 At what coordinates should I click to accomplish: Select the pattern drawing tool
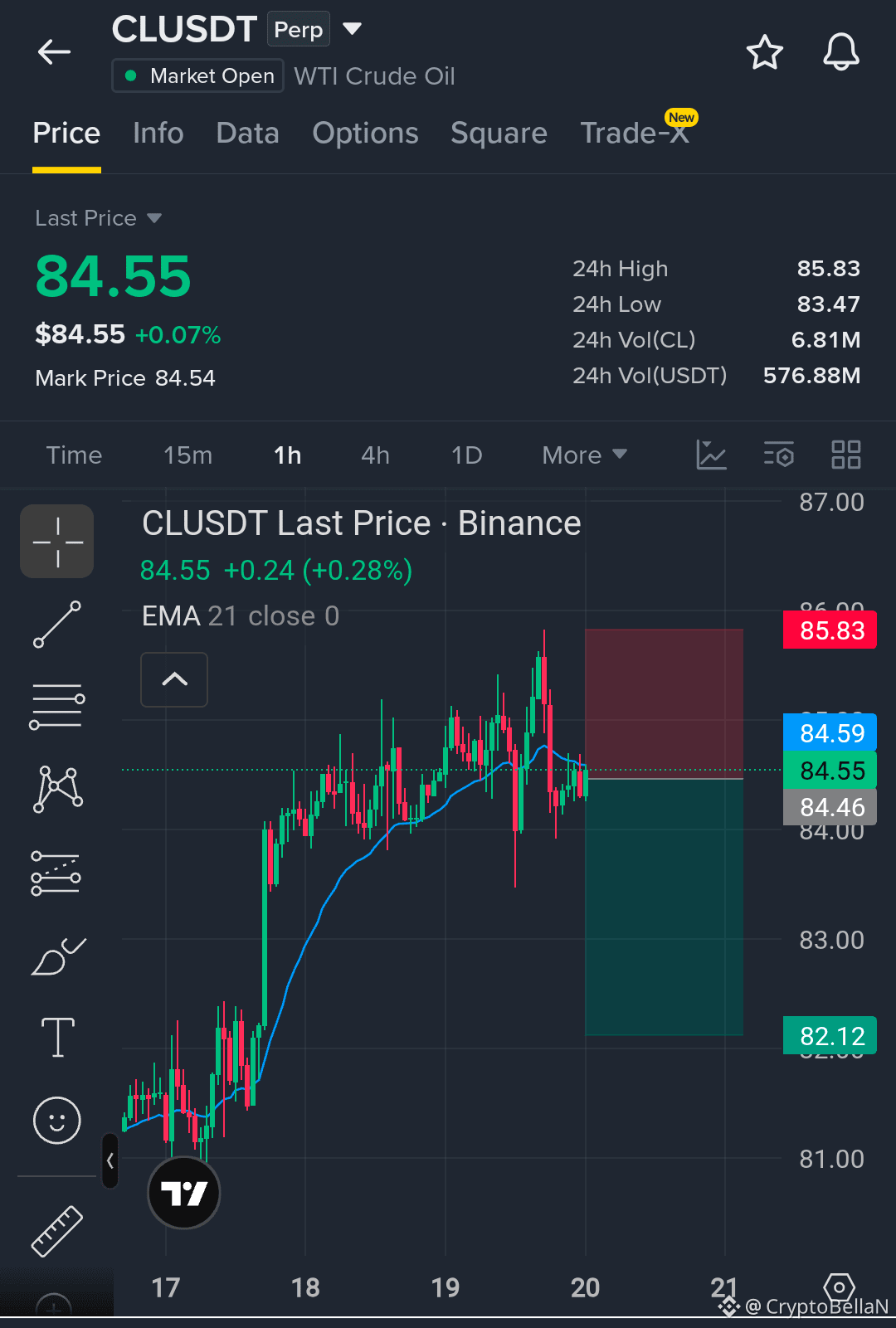[x=57, y=789]
